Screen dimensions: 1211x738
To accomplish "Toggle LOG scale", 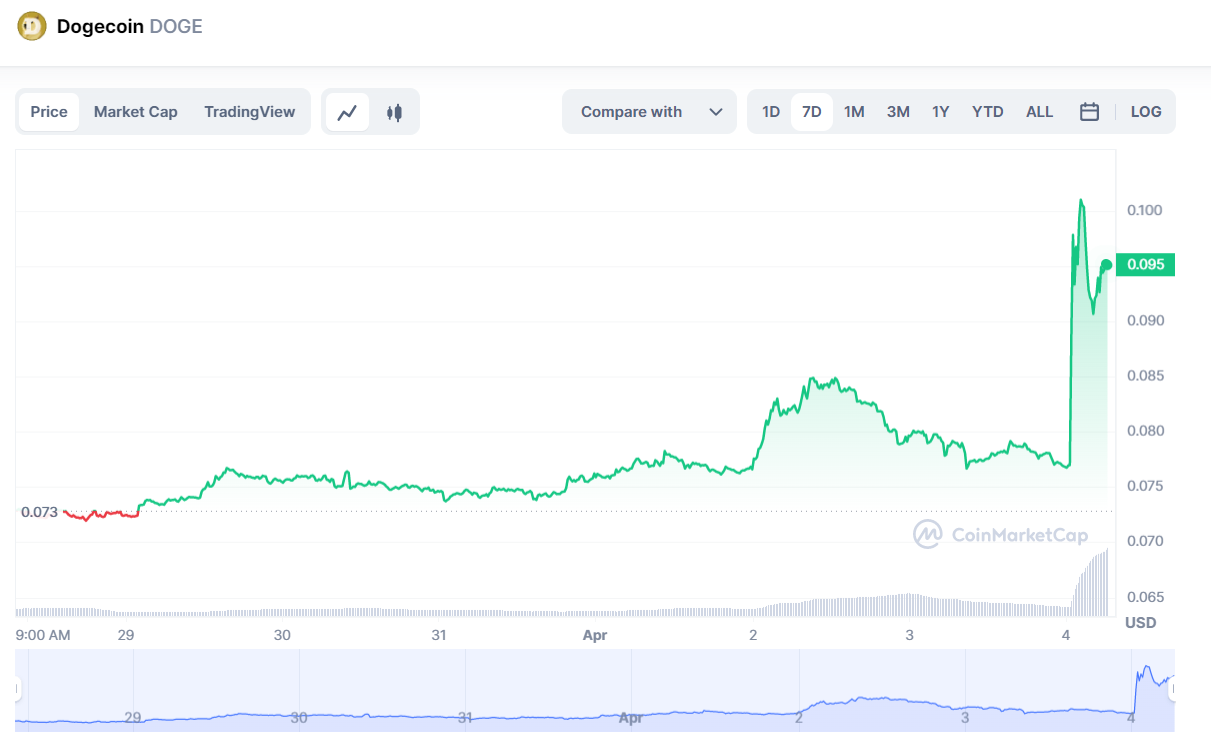I will (x=1146, y=112).
